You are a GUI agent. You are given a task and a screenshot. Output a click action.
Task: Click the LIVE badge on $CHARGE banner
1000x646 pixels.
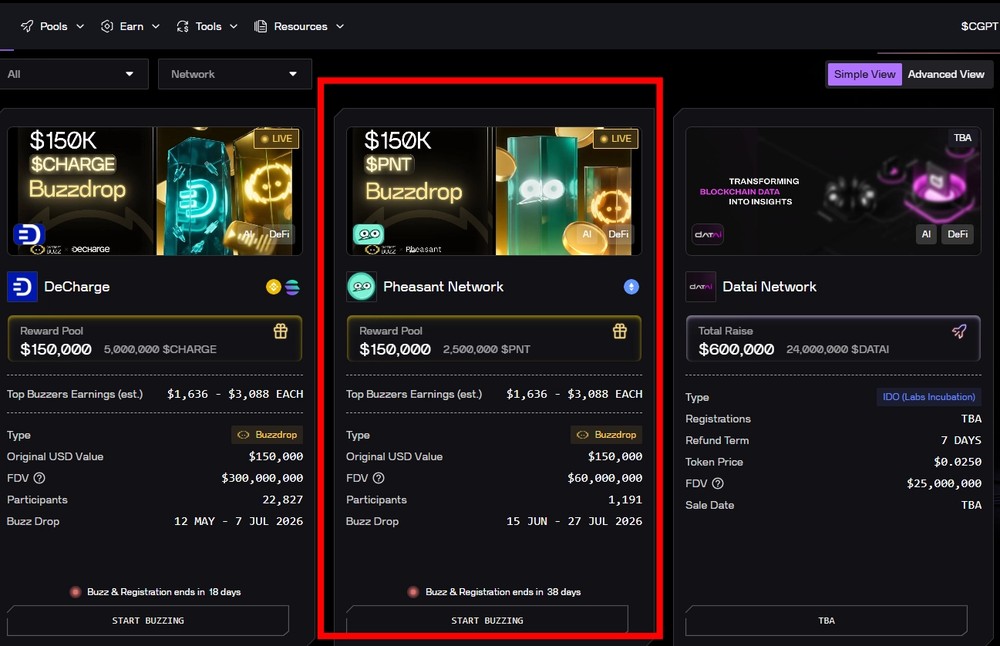(x=276, y=138)
